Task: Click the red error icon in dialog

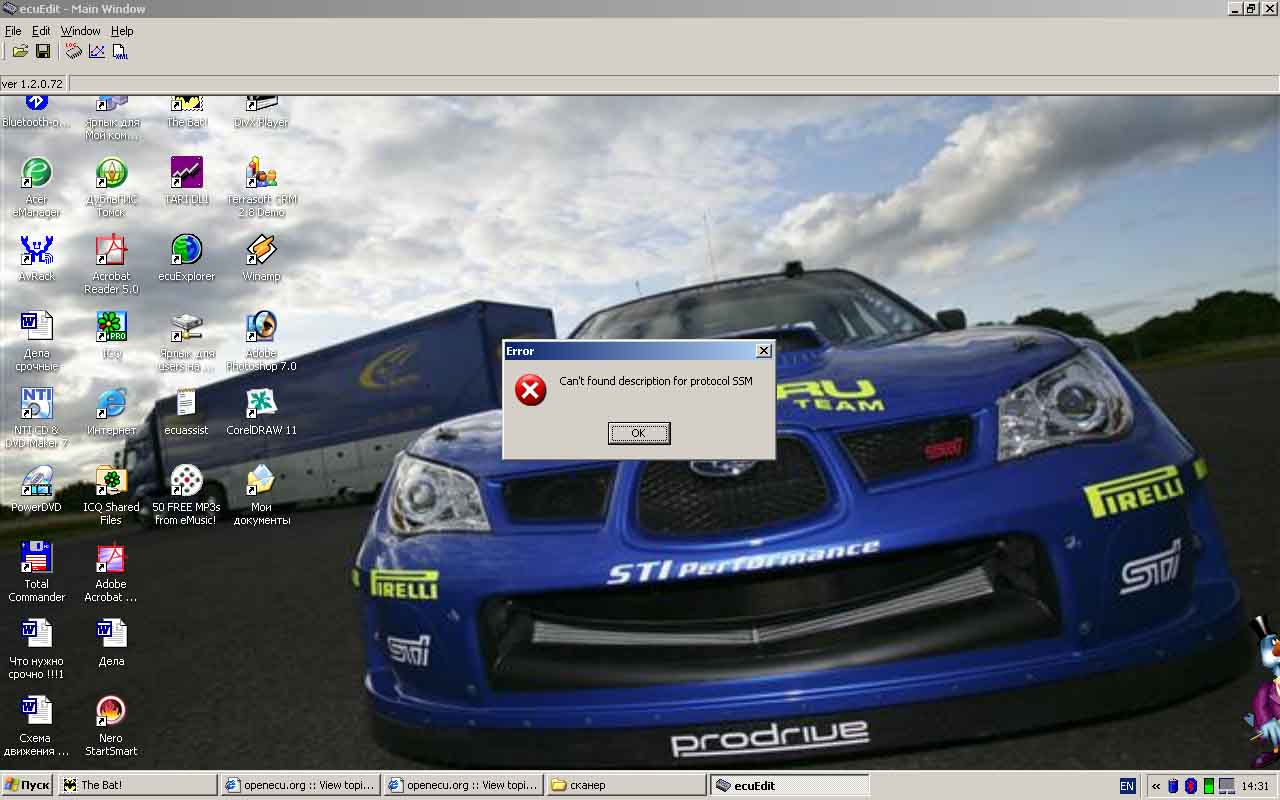Action: point(531,389)
